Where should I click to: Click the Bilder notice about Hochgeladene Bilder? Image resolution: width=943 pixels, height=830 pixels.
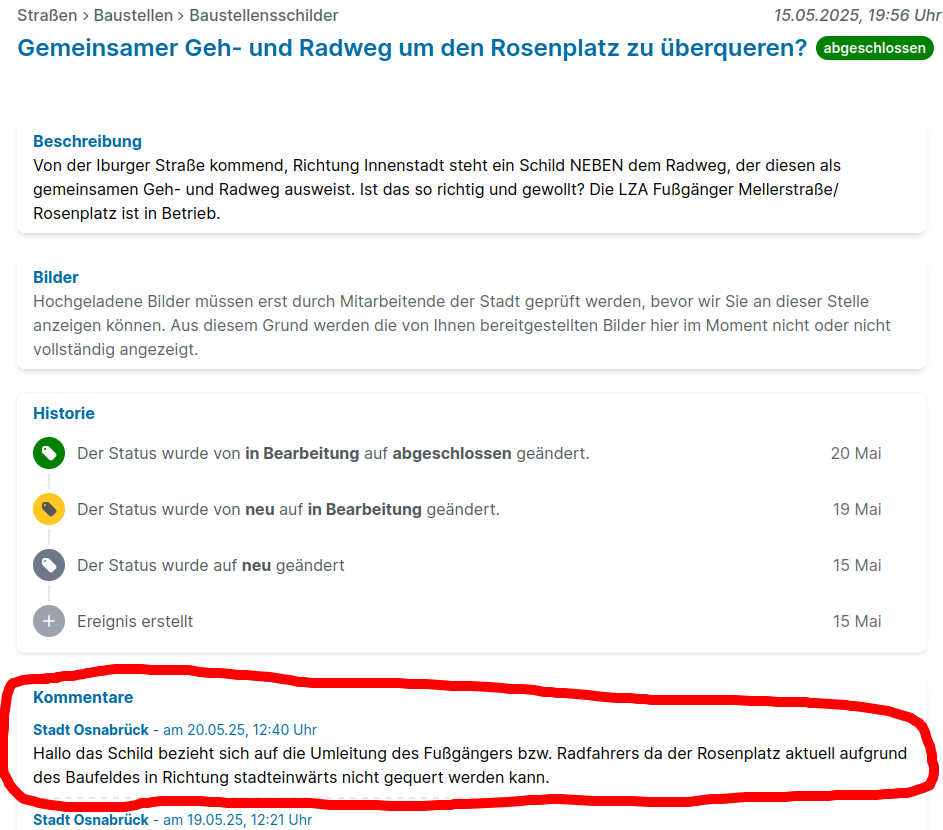click(461, 325)
